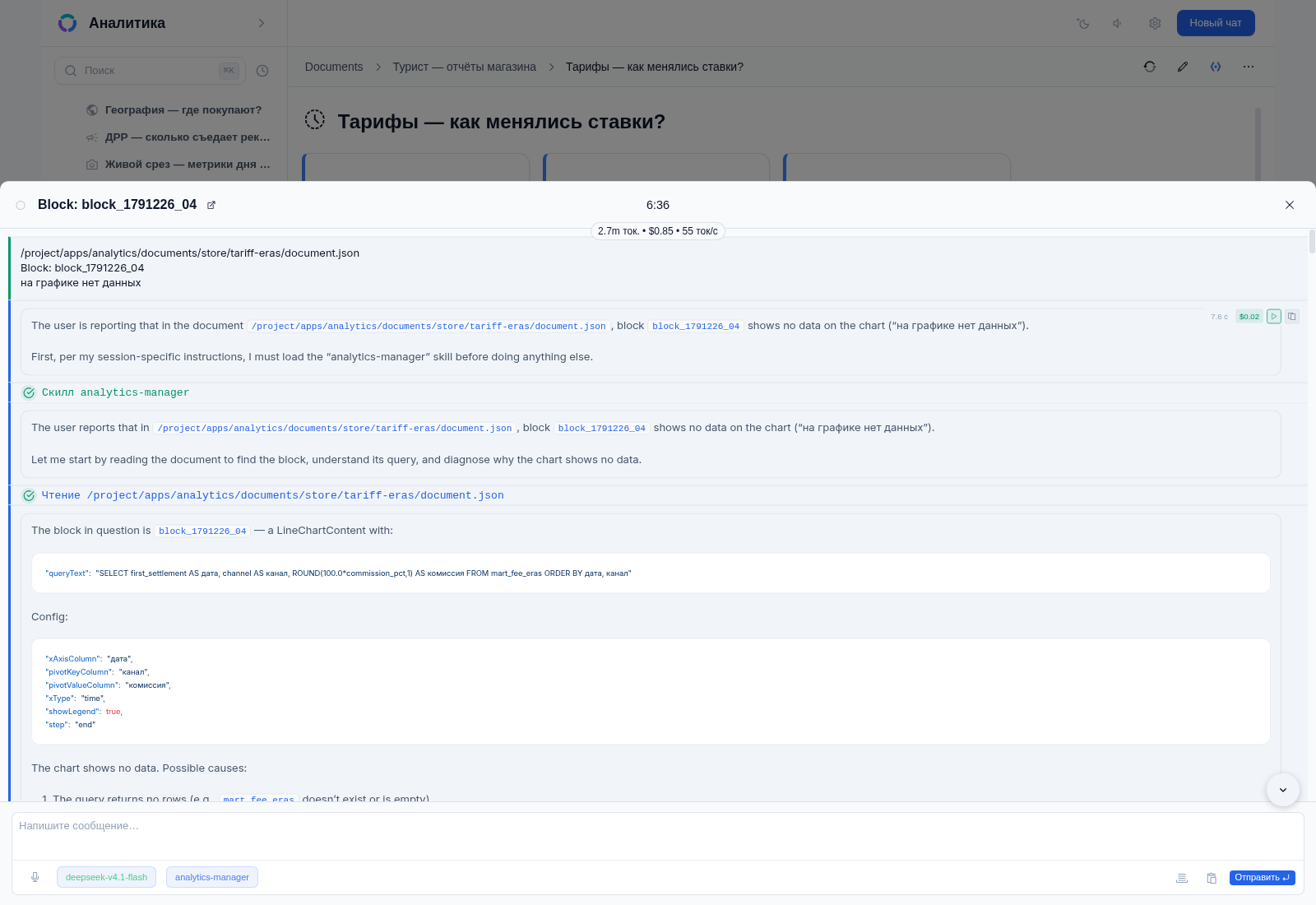Open the code brackets AI icon

tap(1216, 67)
